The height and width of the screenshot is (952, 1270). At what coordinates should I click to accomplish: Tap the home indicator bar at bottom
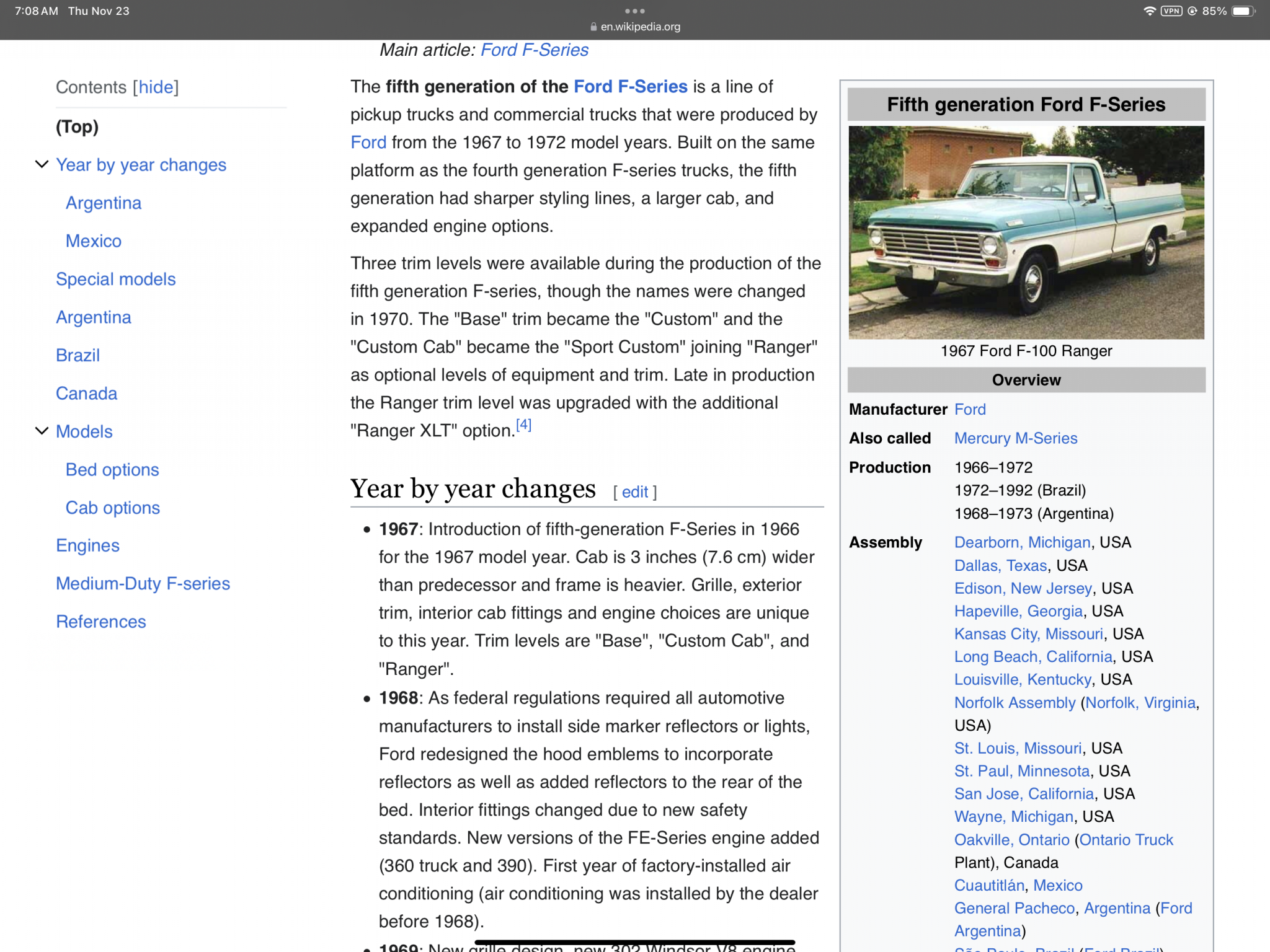[x=634, y=942]
